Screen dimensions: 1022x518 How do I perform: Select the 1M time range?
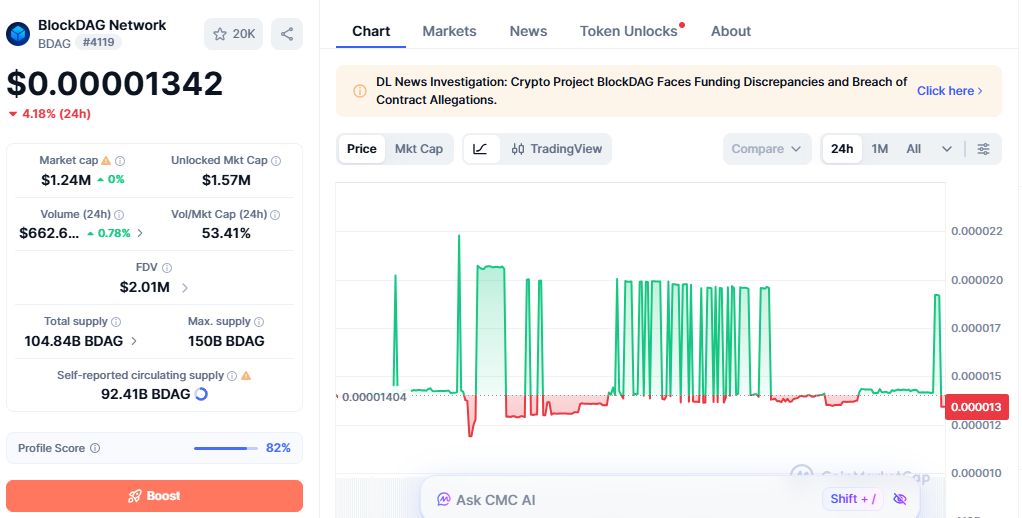coord(880,149)
